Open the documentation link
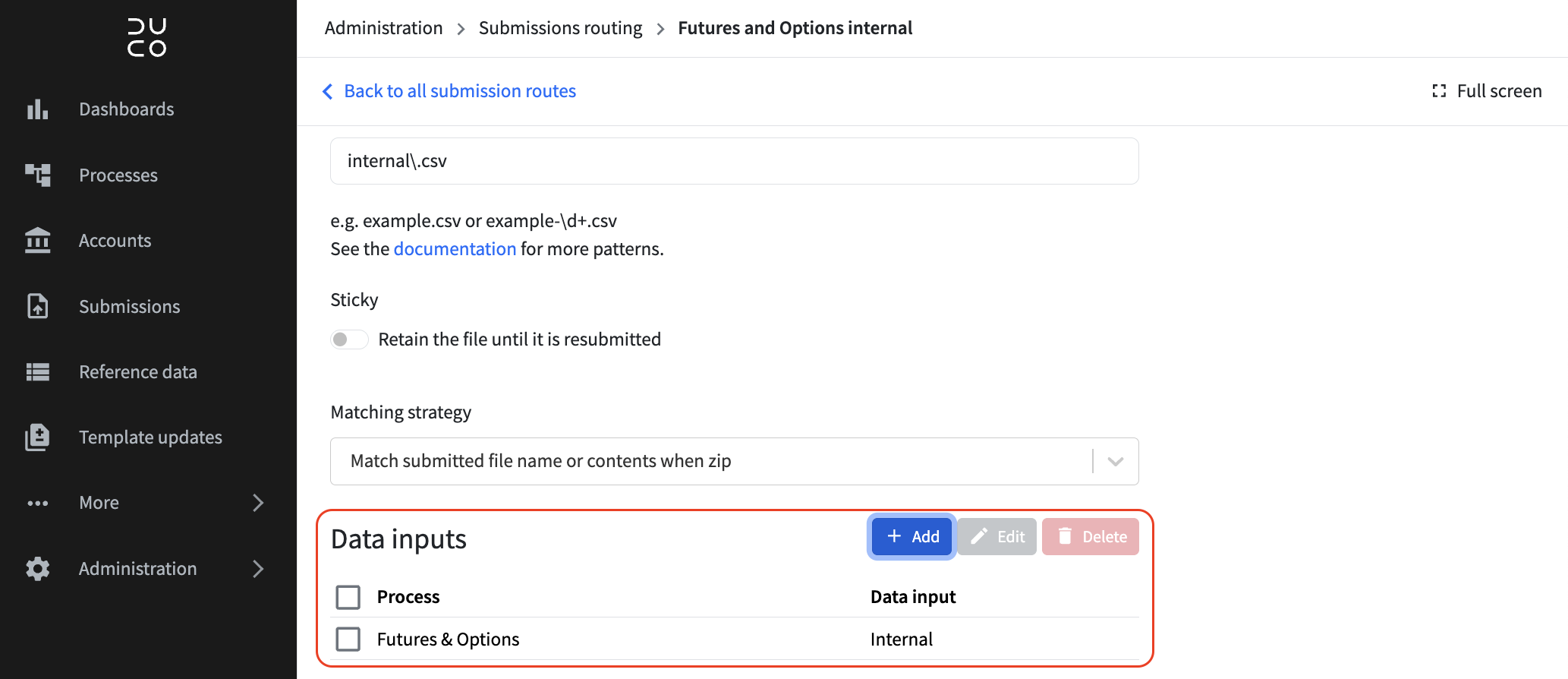This screenshot has width=1568, height=679. coord(455,249)
